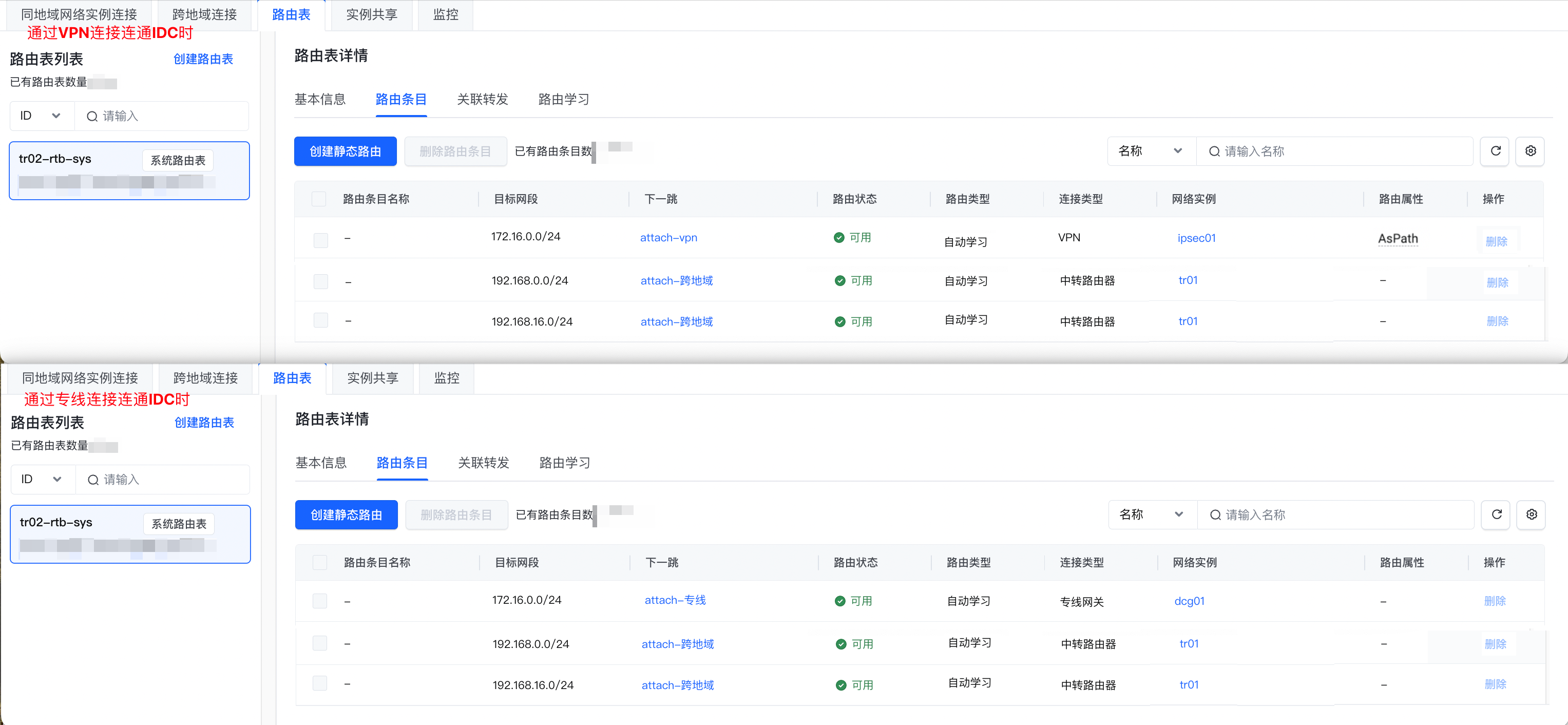
Task: Focus 请输入名称 search field in top panel
Action: (x=1334, y=151)
